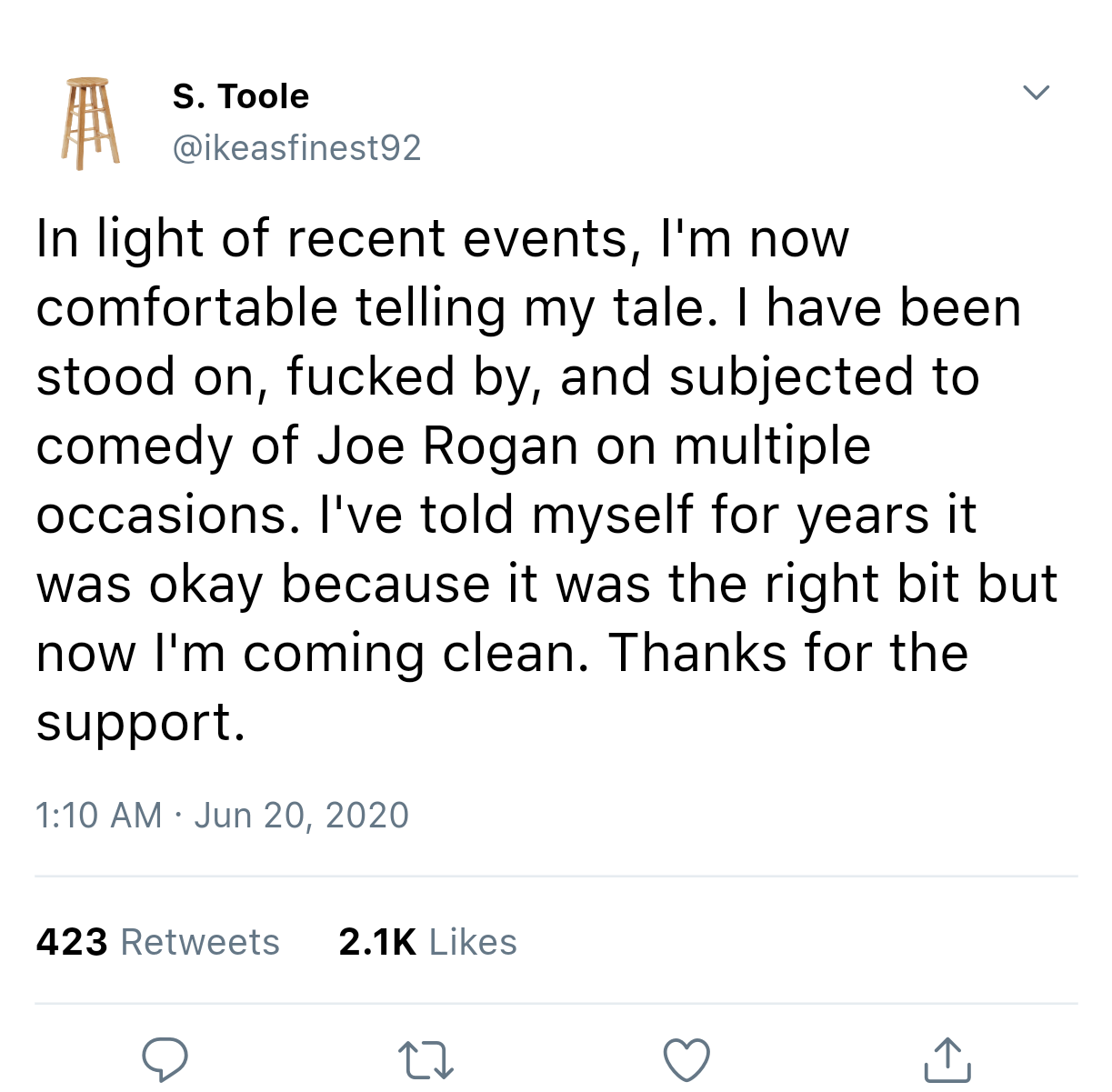The image size is (1112, 1092).
Task: Open reply composer with the comment icon
Action: point(165,1057)
